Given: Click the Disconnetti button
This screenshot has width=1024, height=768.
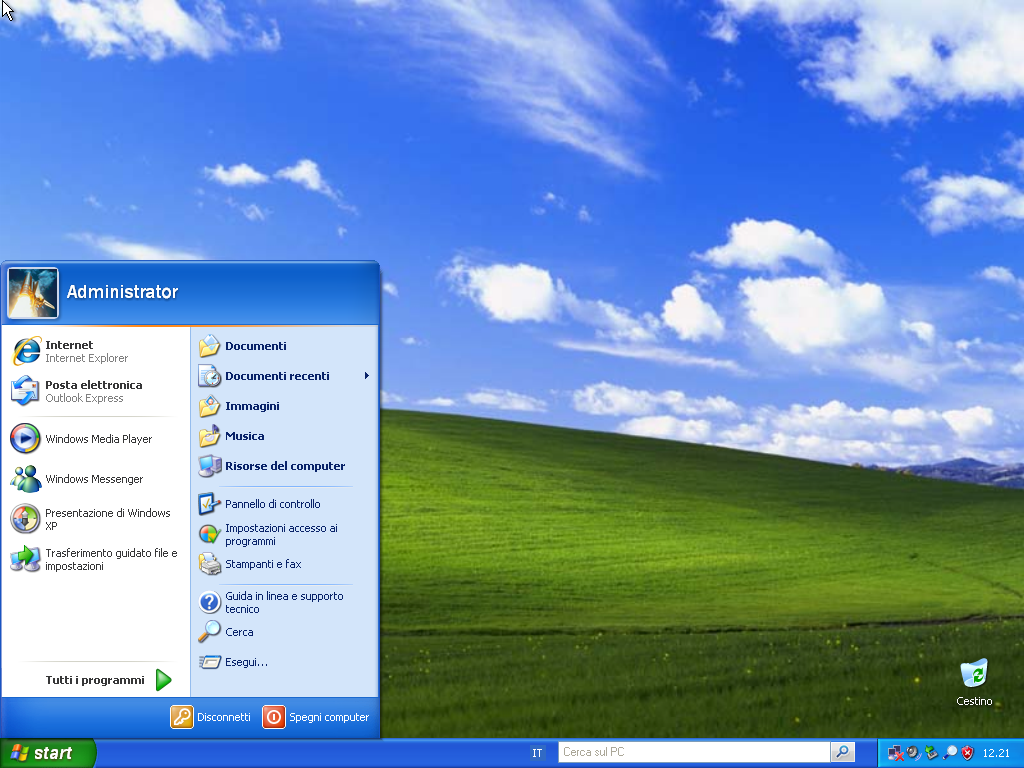Looking at the screenshot, I should [x=211, y=717].
